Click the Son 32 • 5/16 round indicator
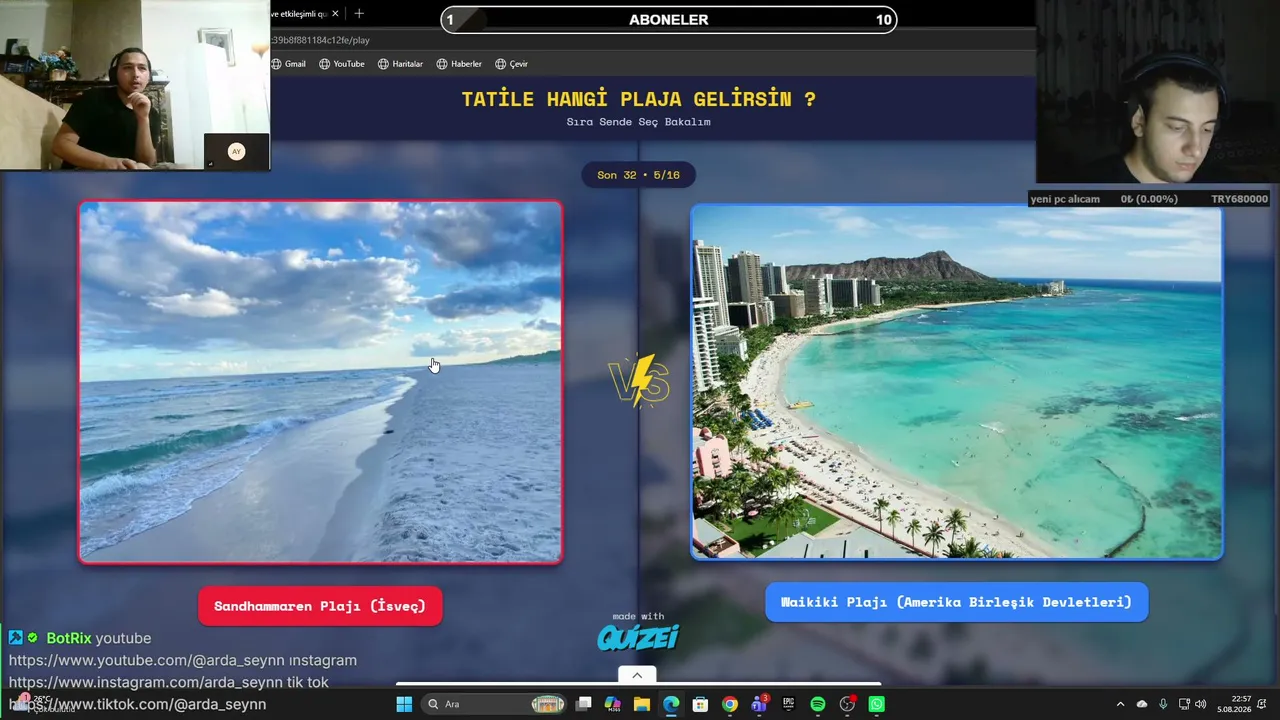 pos(638,175)
